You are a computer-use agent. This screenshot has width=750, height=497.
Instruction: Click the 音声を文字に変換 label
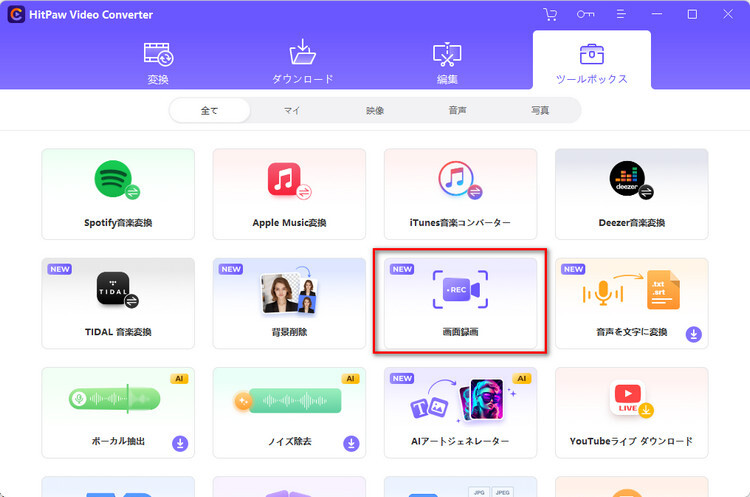(x=631, y=331)
